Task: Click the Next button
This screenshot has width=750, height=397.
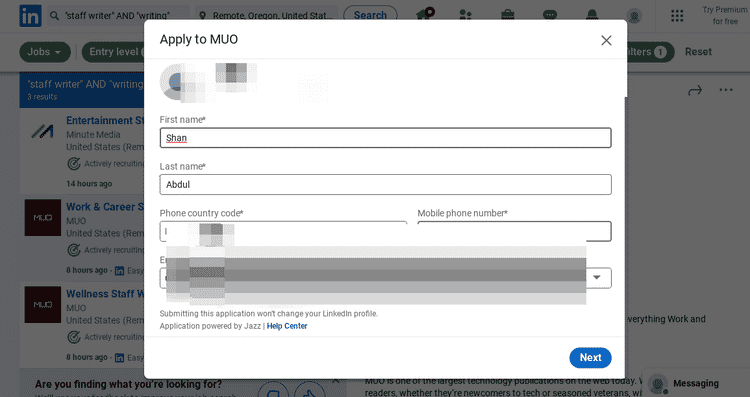Action: tap(590, 358)
